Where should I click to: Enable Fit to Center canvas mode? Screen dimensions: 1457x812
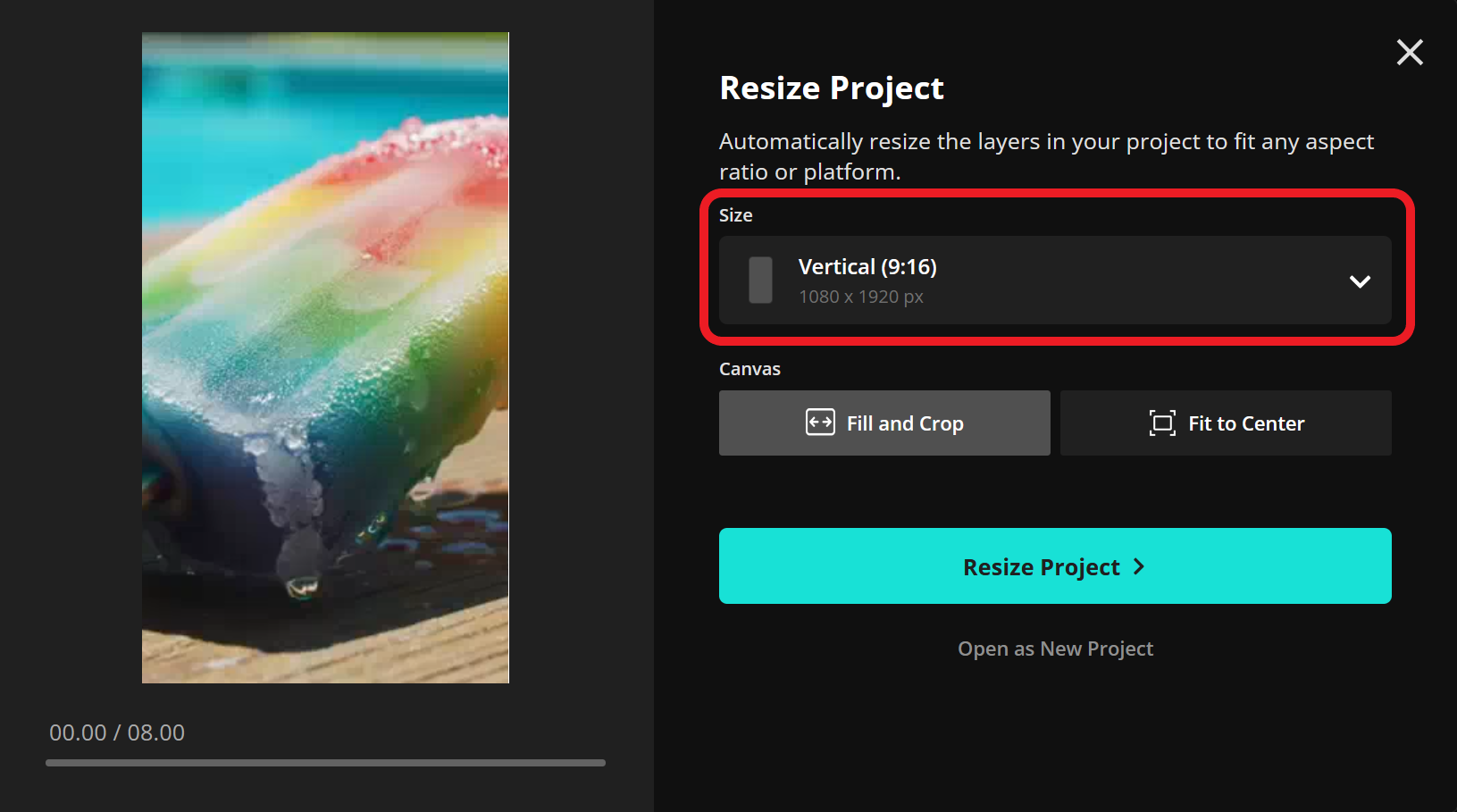(1225, 423)
